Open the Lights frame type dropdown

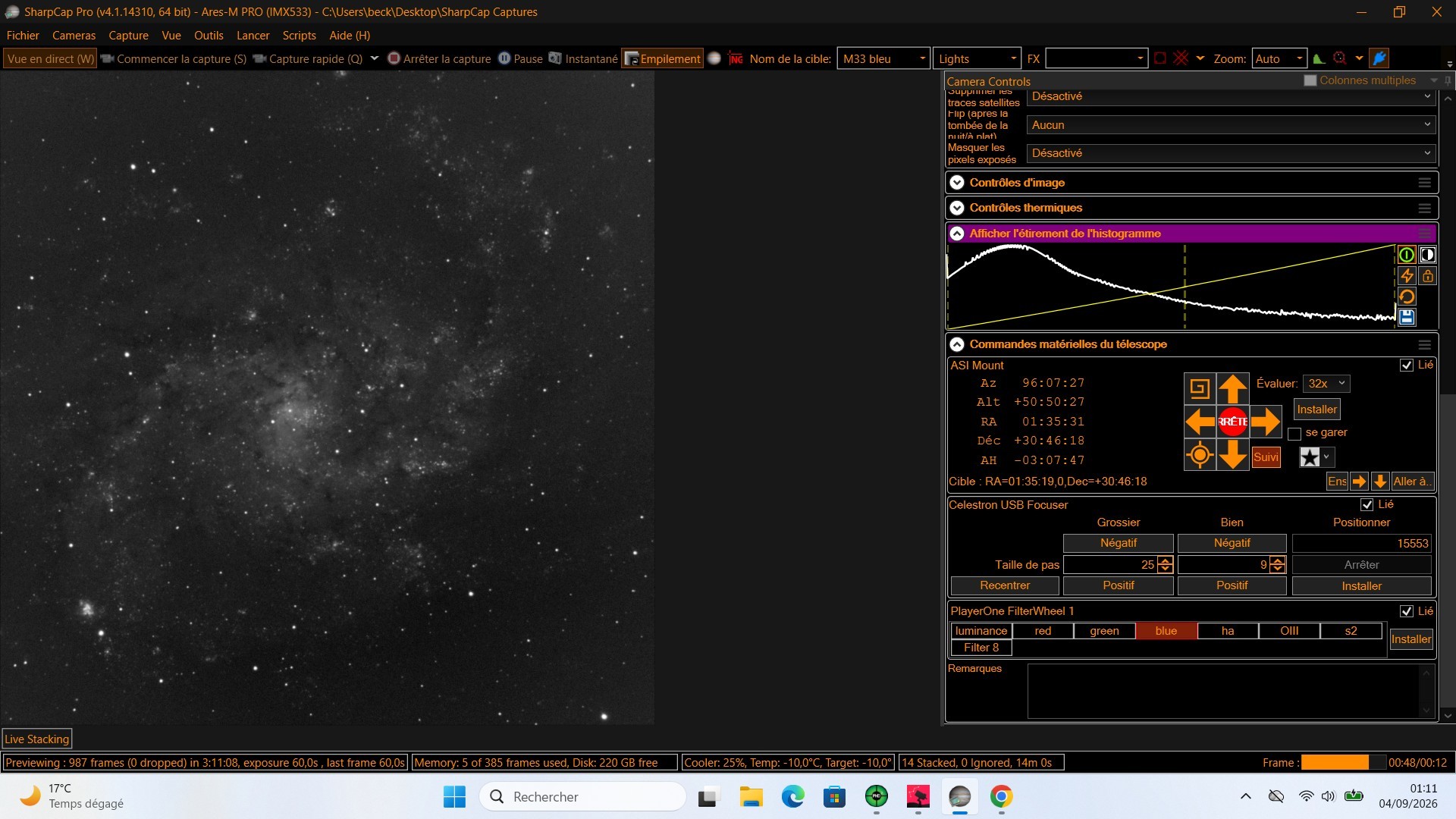tap(977, 58)
